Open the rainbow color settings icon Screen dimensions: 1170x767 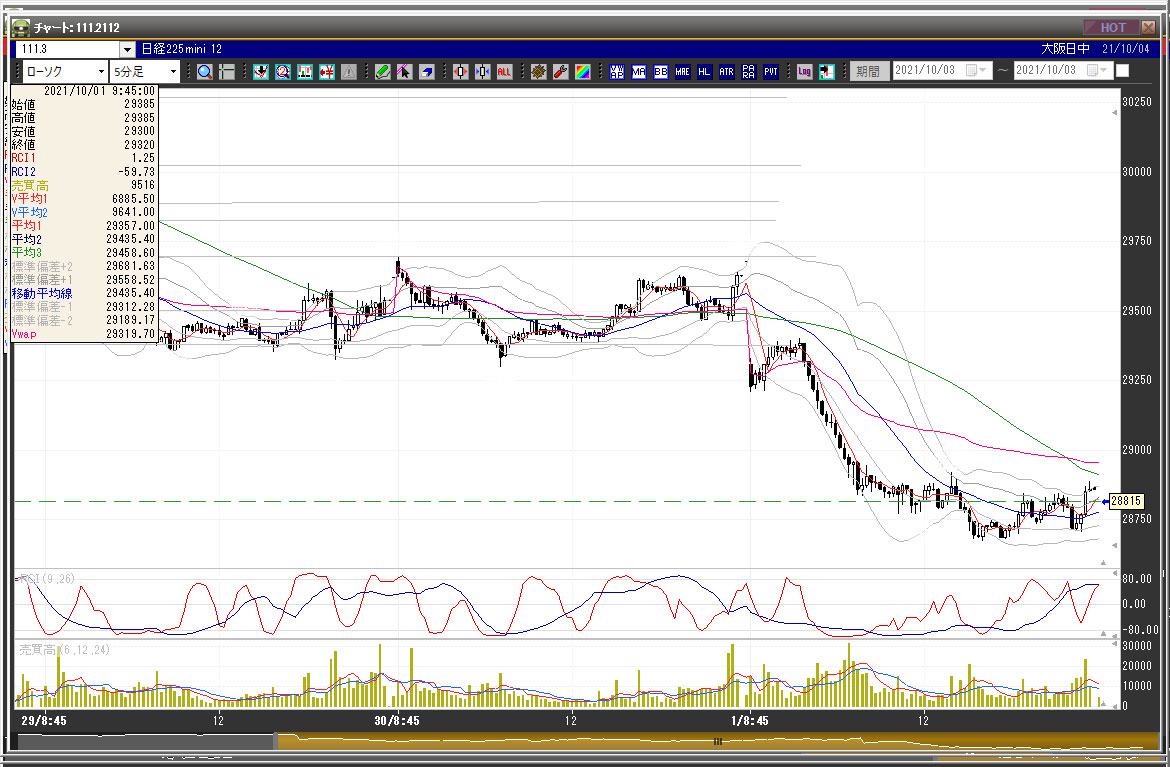point(583,72)
